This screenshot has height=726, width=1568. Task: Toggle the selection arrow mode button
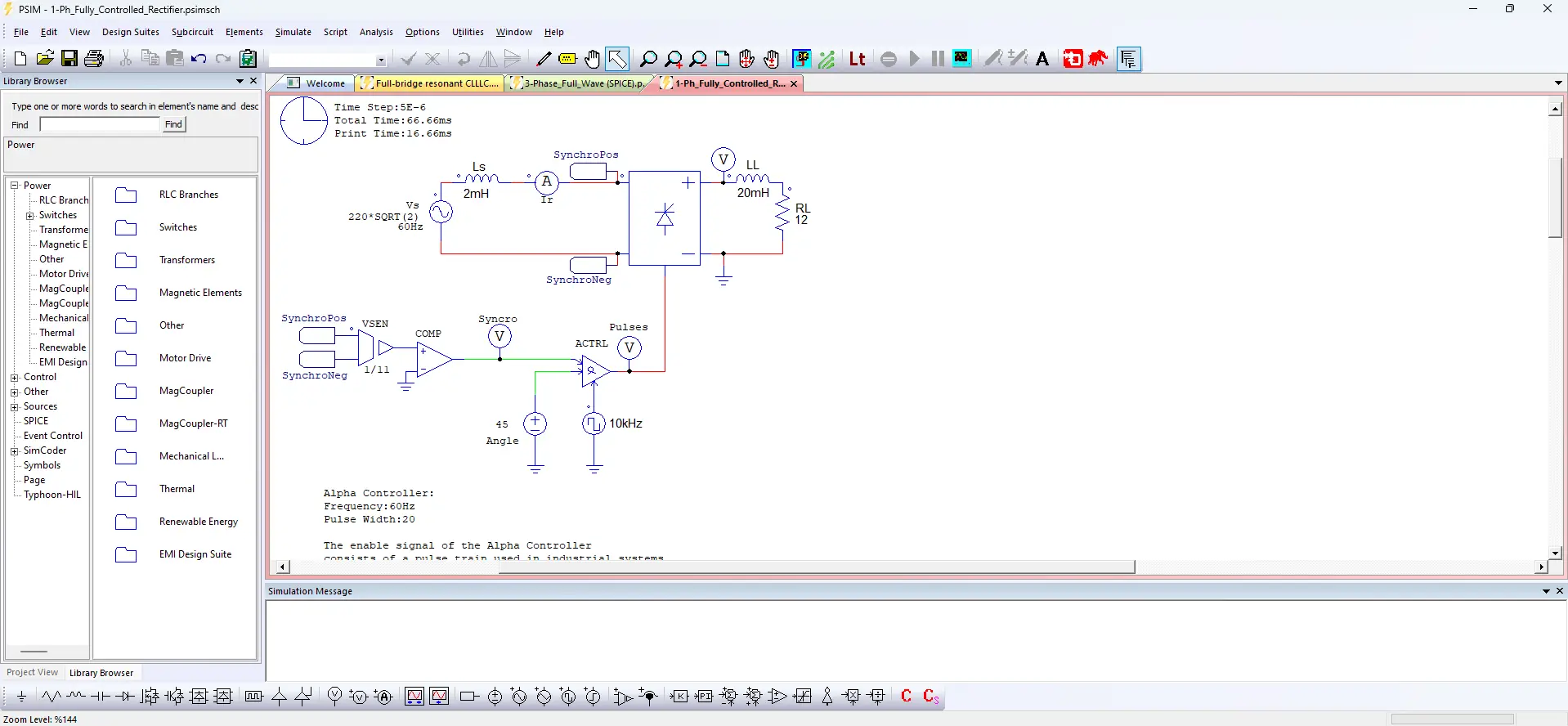tap(617, 59)
